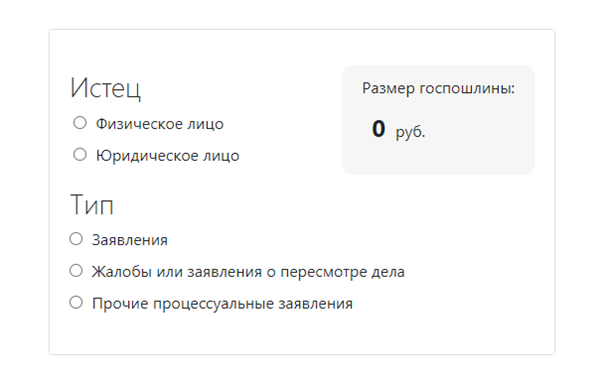
Task: Click the Жалобы или заявления о пересмотре дела label
Action: [x=248, y=272]
